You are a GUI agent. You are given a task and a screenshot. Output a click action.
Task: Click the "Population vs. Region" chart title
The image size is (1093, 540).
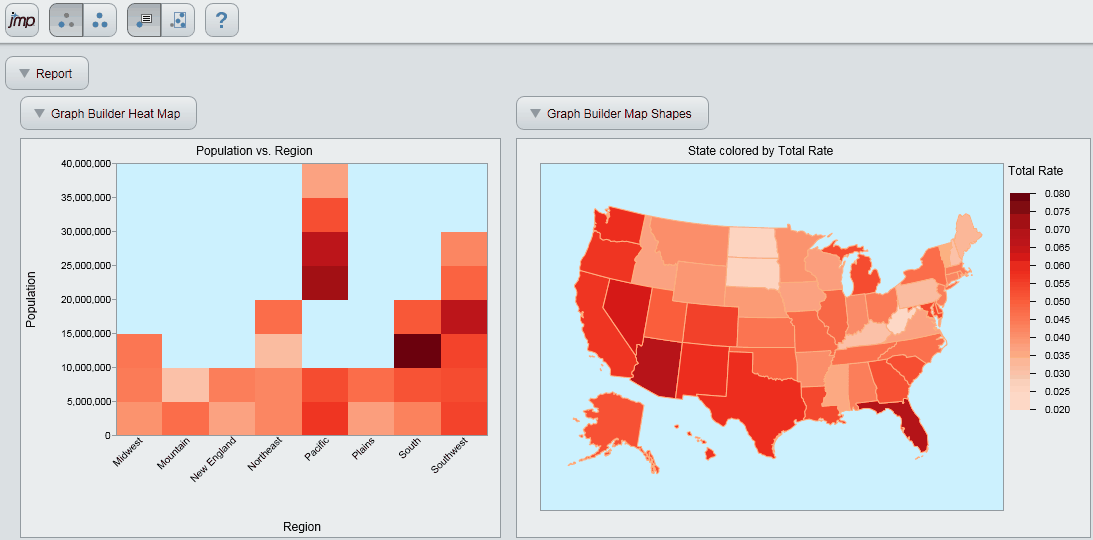point(254,151)
